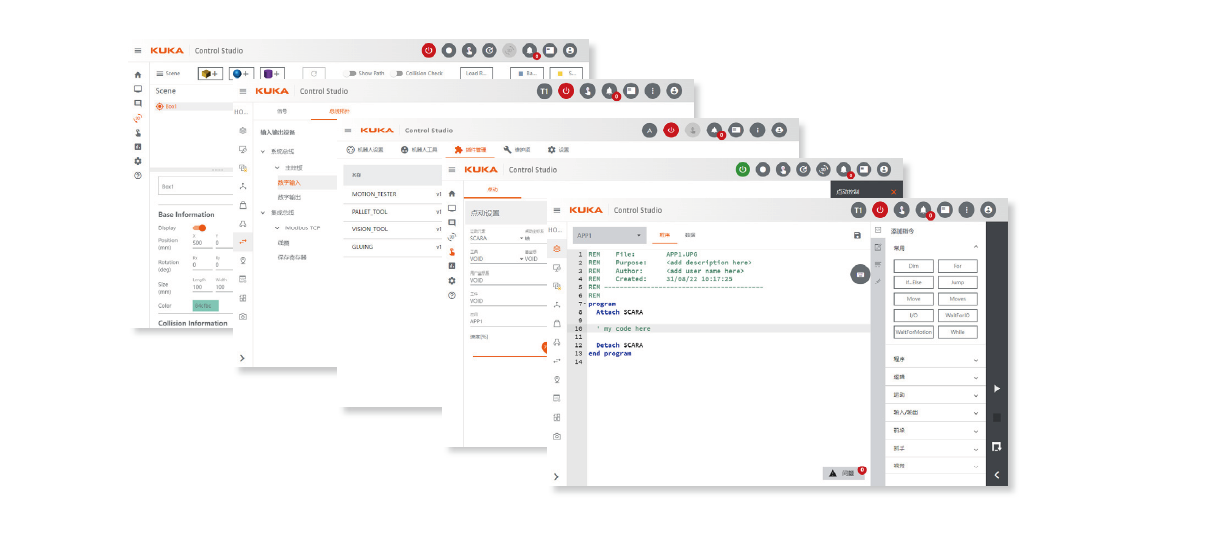Toggle Collision Check switch in rearmost window
The image size is (1208, 537).
tap(398, 73)
